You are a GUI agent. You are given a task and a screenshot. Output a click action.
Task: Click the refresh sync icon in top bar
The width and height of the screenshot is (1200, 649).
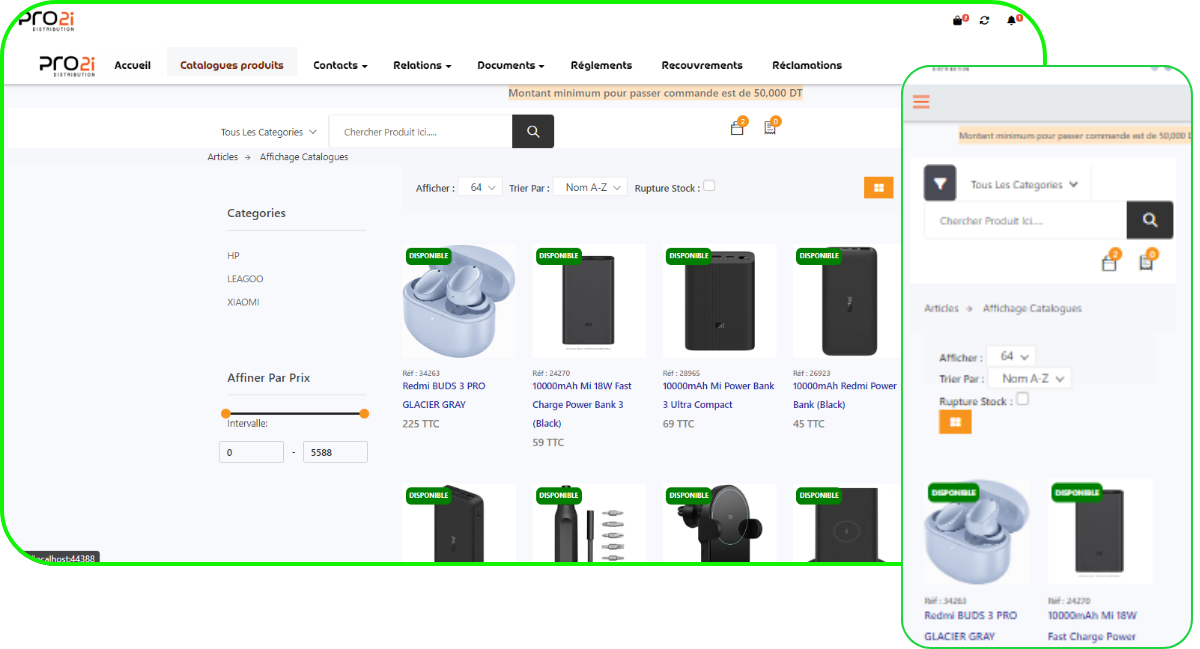click(984, 19)
